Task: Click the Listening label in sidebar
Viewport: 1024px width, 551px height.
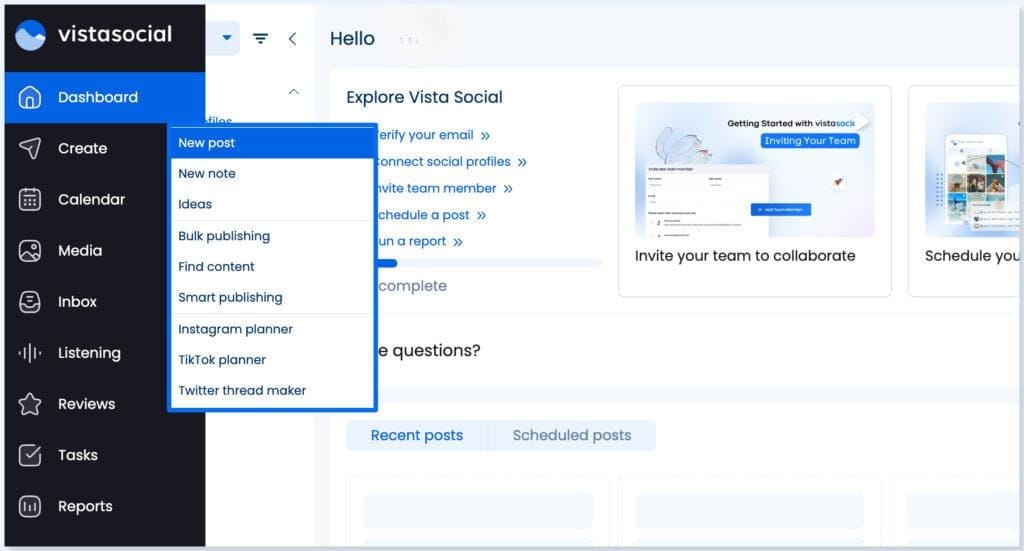Action: pyautogui.click(x=89, y=353)
